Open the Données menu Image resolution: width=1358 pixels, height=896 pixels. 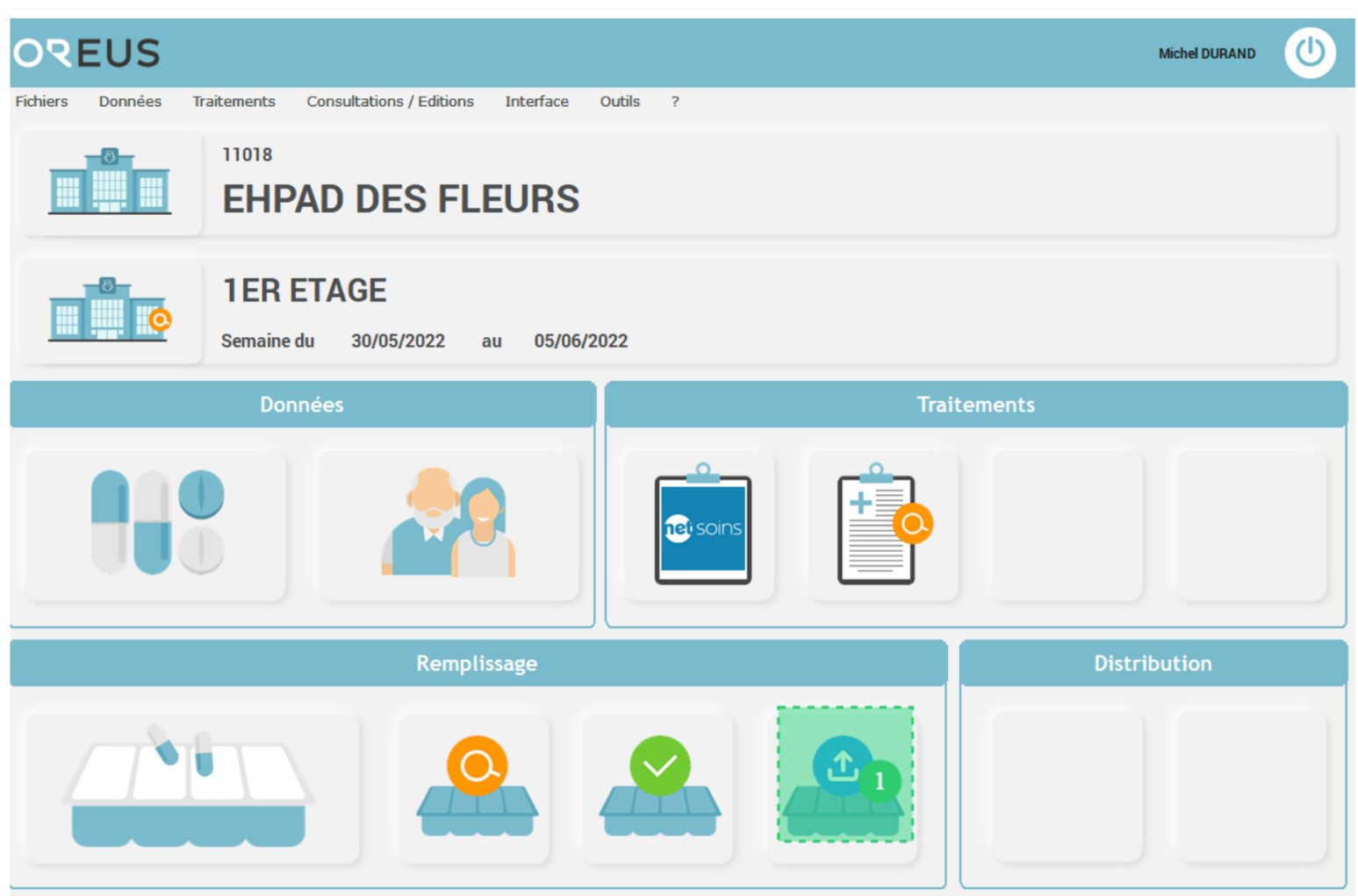coord(130,101)
